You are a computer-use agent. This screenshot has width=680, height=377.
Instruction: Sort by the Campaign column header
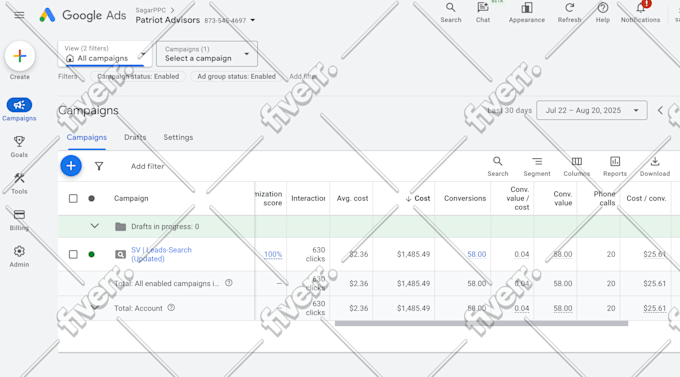(x=131, y=198)
